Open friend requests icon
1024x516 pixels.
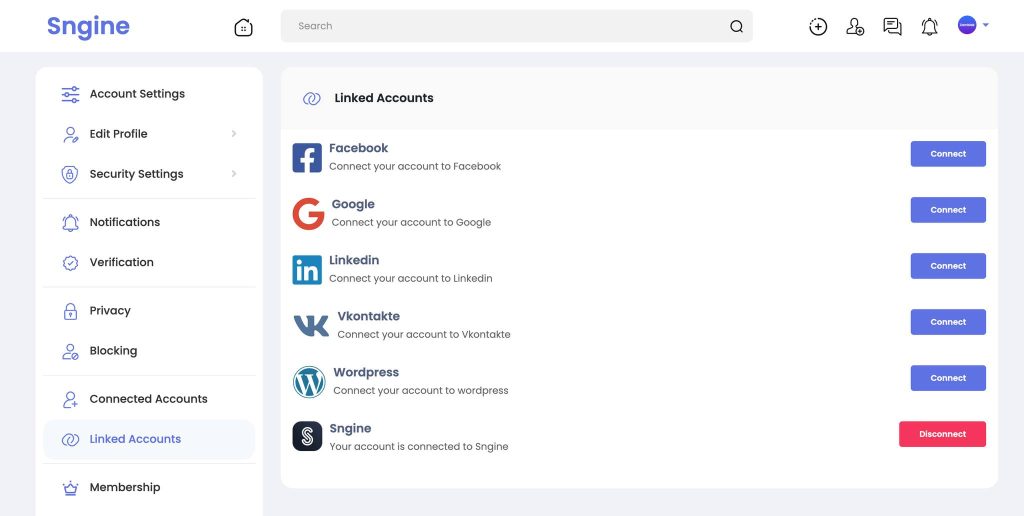click(x=855, y=26)
